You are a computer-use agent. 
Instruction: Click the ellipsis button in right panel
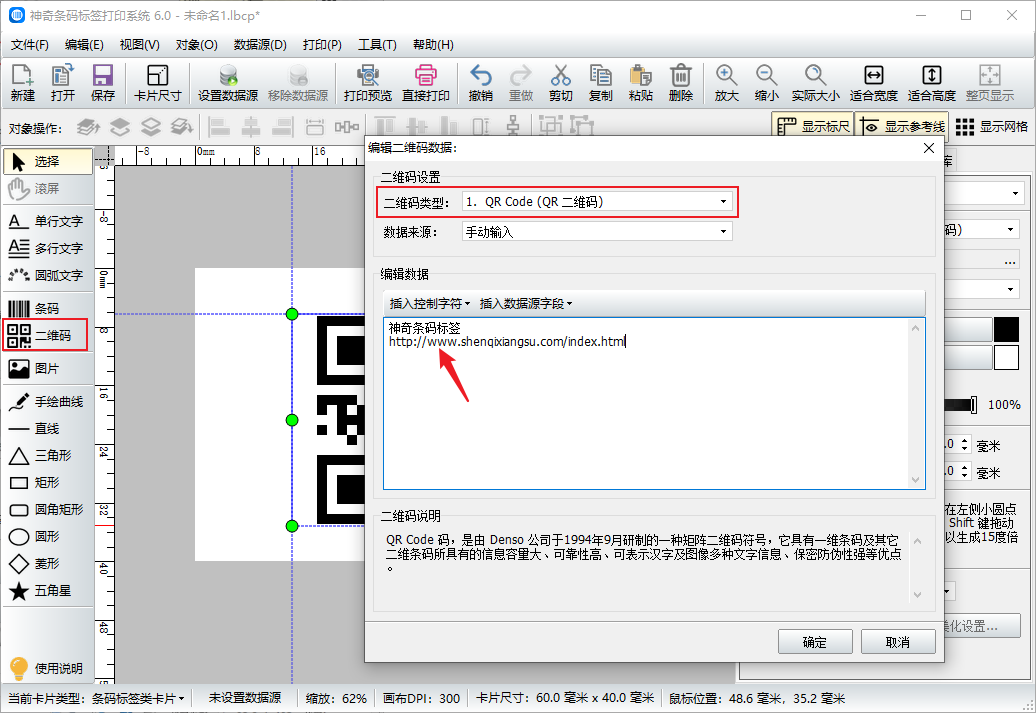(x=1010, y=262)
